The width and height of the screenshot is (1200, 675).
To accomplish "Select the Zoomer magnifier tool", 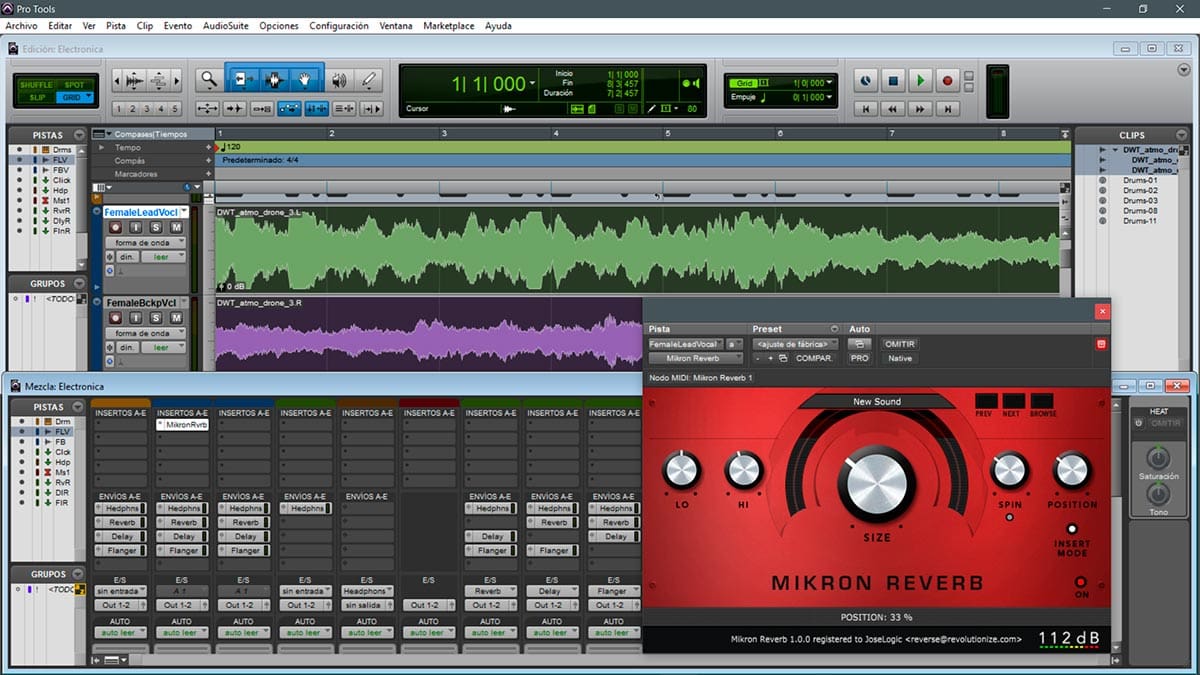I will pos(208,80).
